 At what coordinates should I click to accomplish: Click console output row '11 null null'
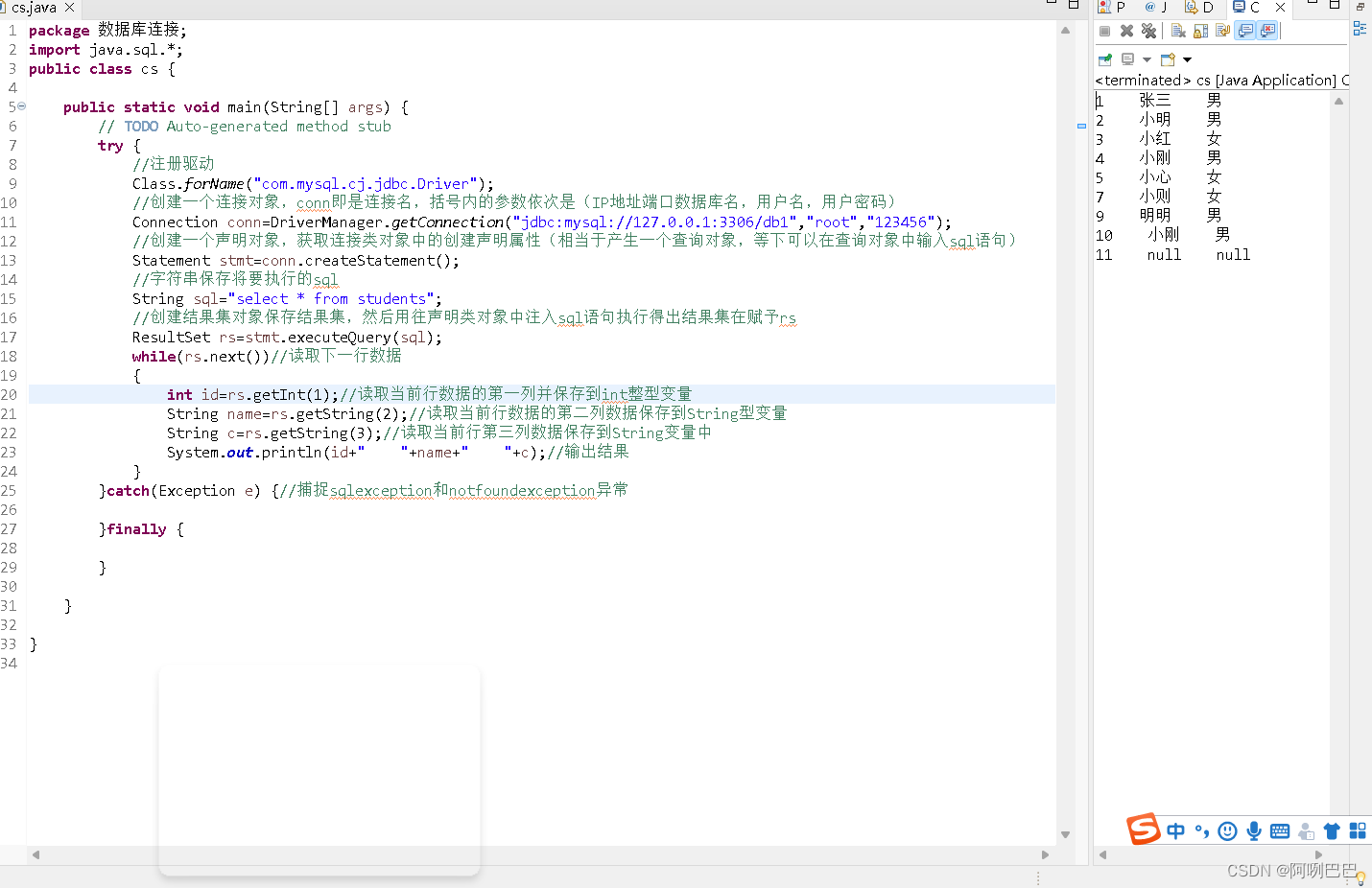[x=1172, y=255]
